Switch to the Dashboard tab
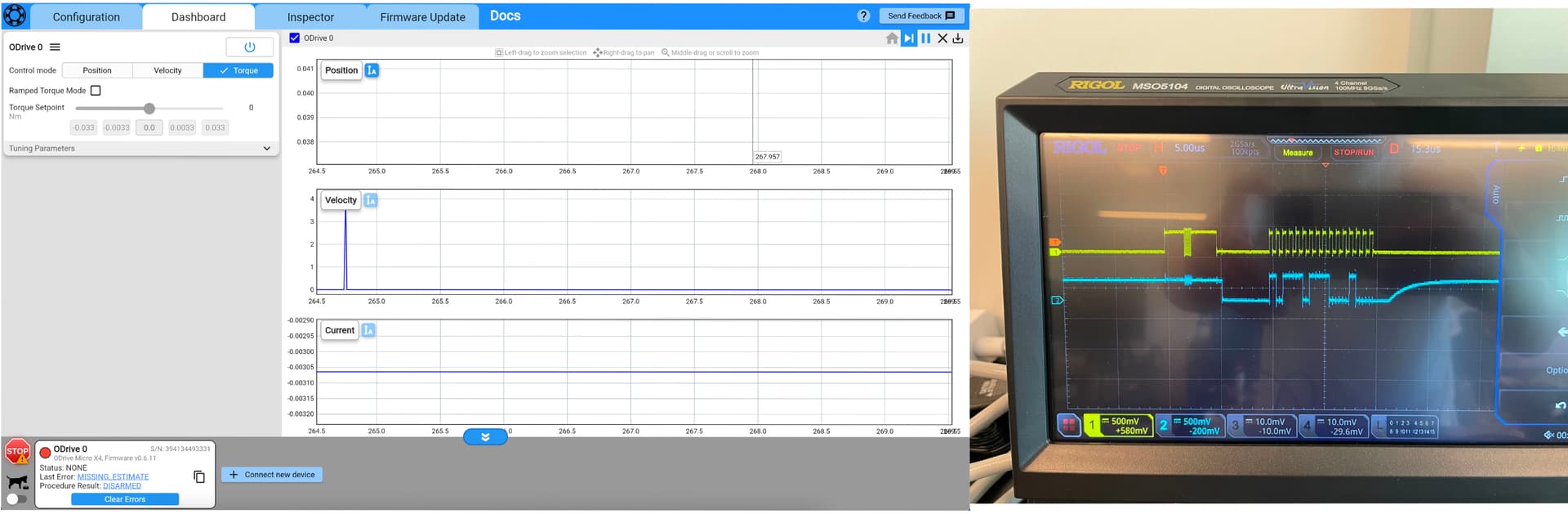The width and height of the screenshot is (1568, 514). pyautogui.click(x=198, y=16)
